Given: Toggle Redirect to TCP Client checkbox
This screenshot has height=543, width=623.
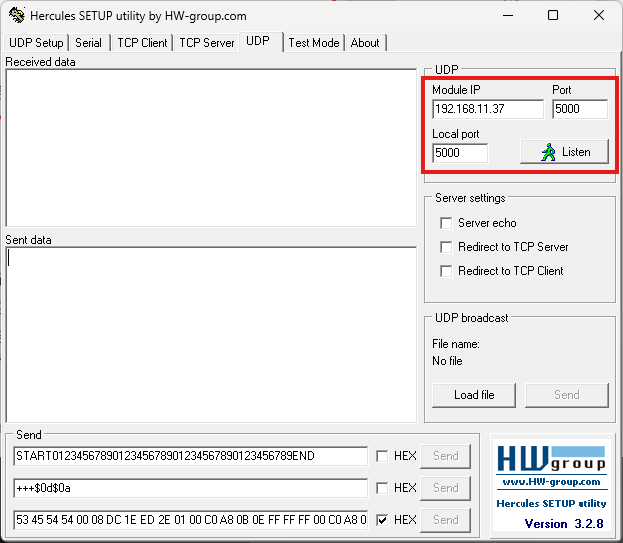Looking at the screenshot, I should 447,271.
